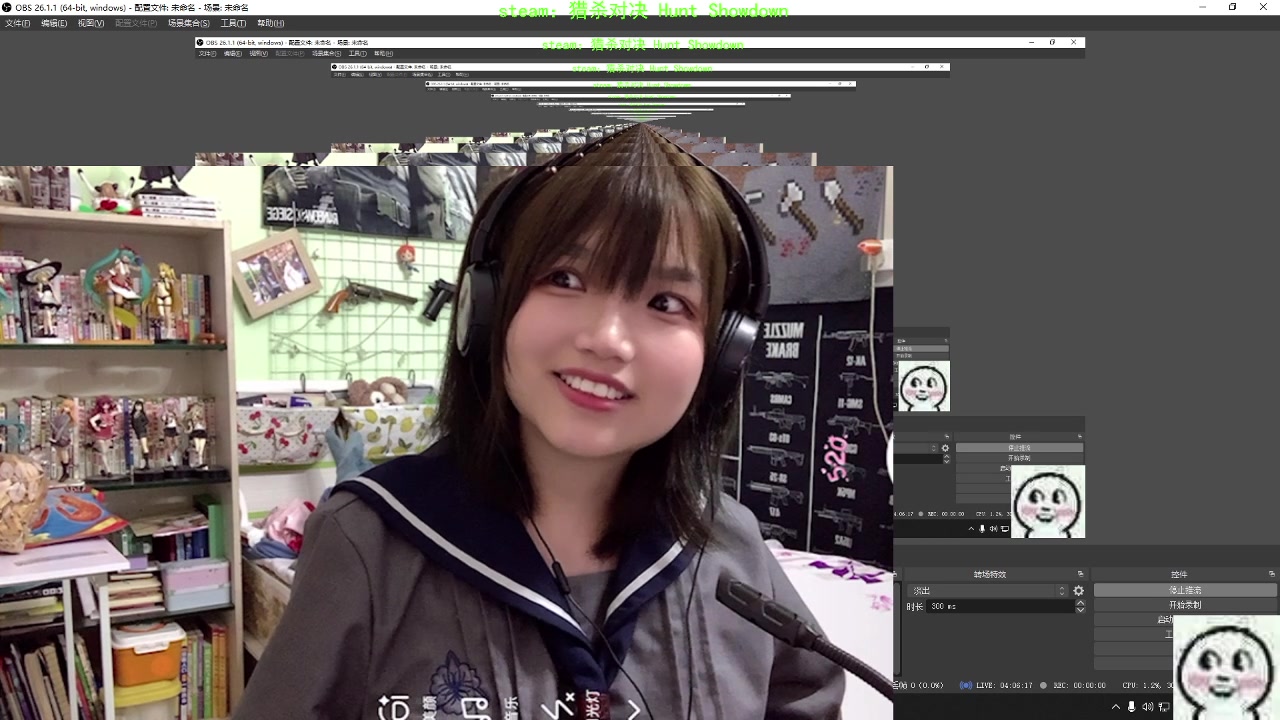Show hidden system tray icons chevron

coord(1116,707)
